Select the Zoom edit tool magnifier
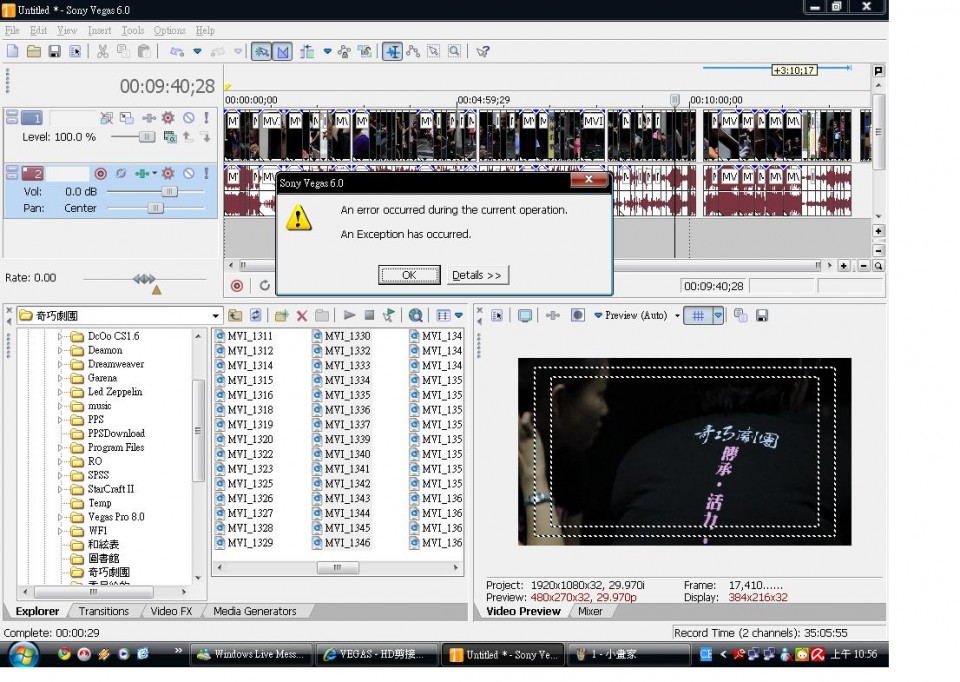960x682 pixels. (454, 51)
